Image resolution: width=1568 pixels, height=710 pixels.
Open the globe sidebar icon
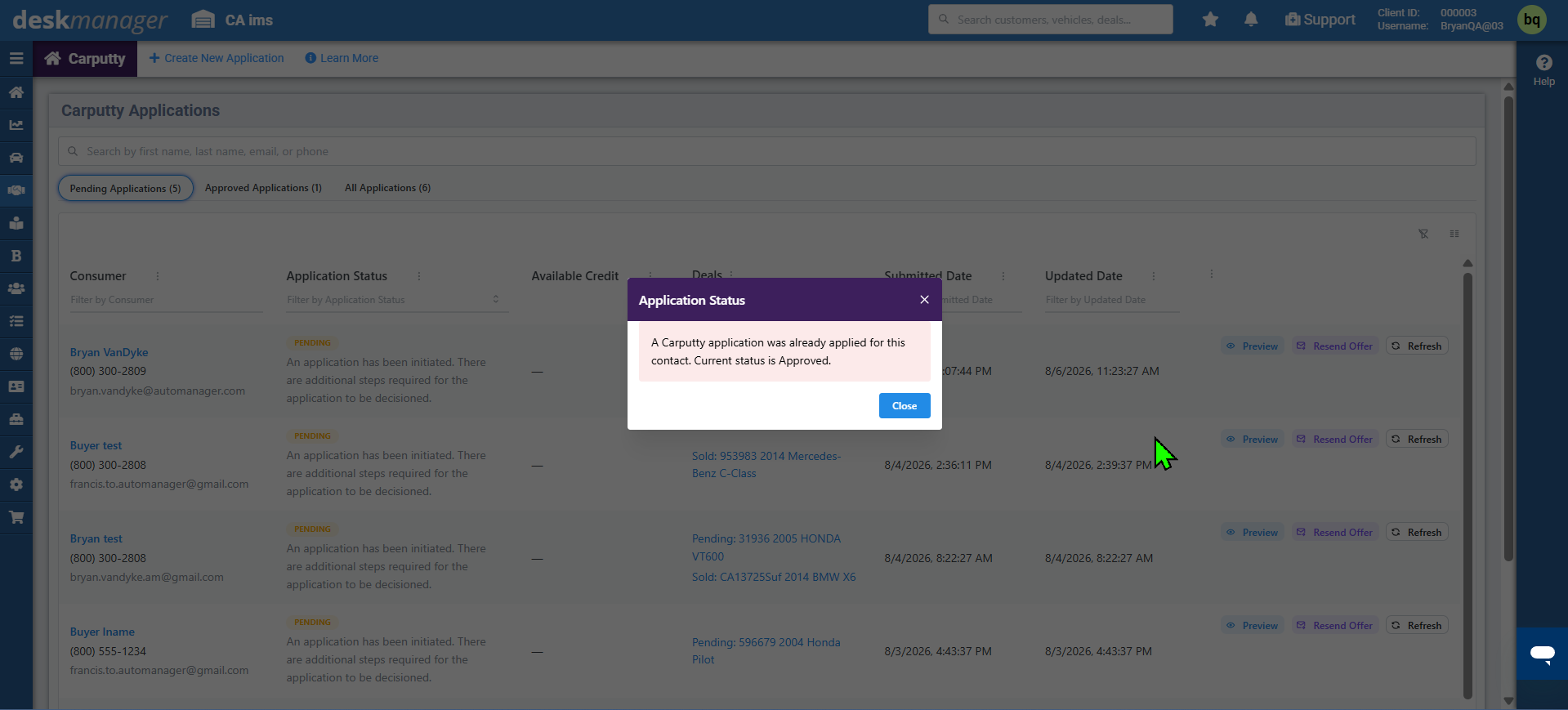pos(16,354)
